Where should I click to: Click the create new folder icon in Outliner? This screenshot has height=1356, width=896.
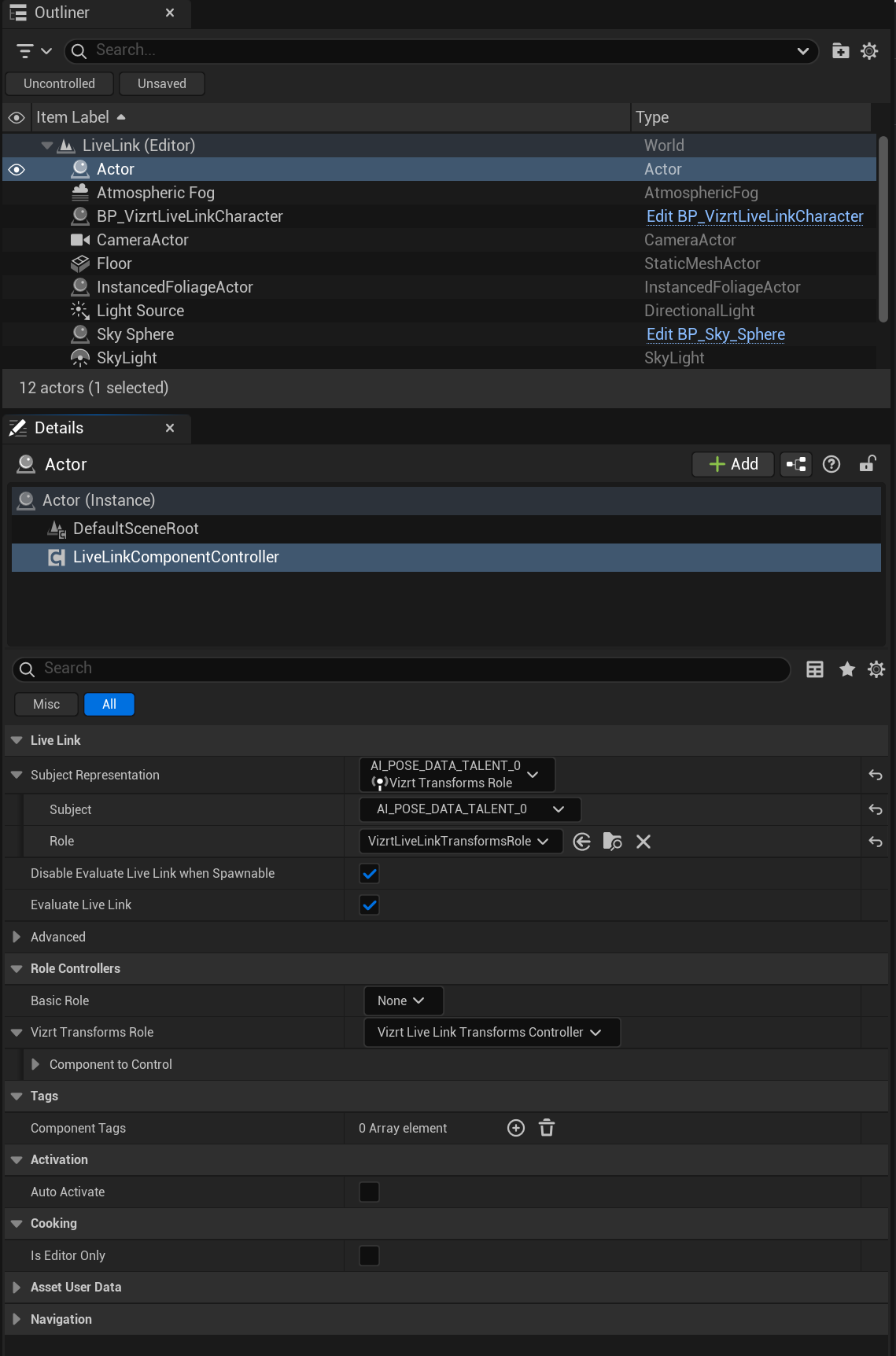[x=840, y=51]
